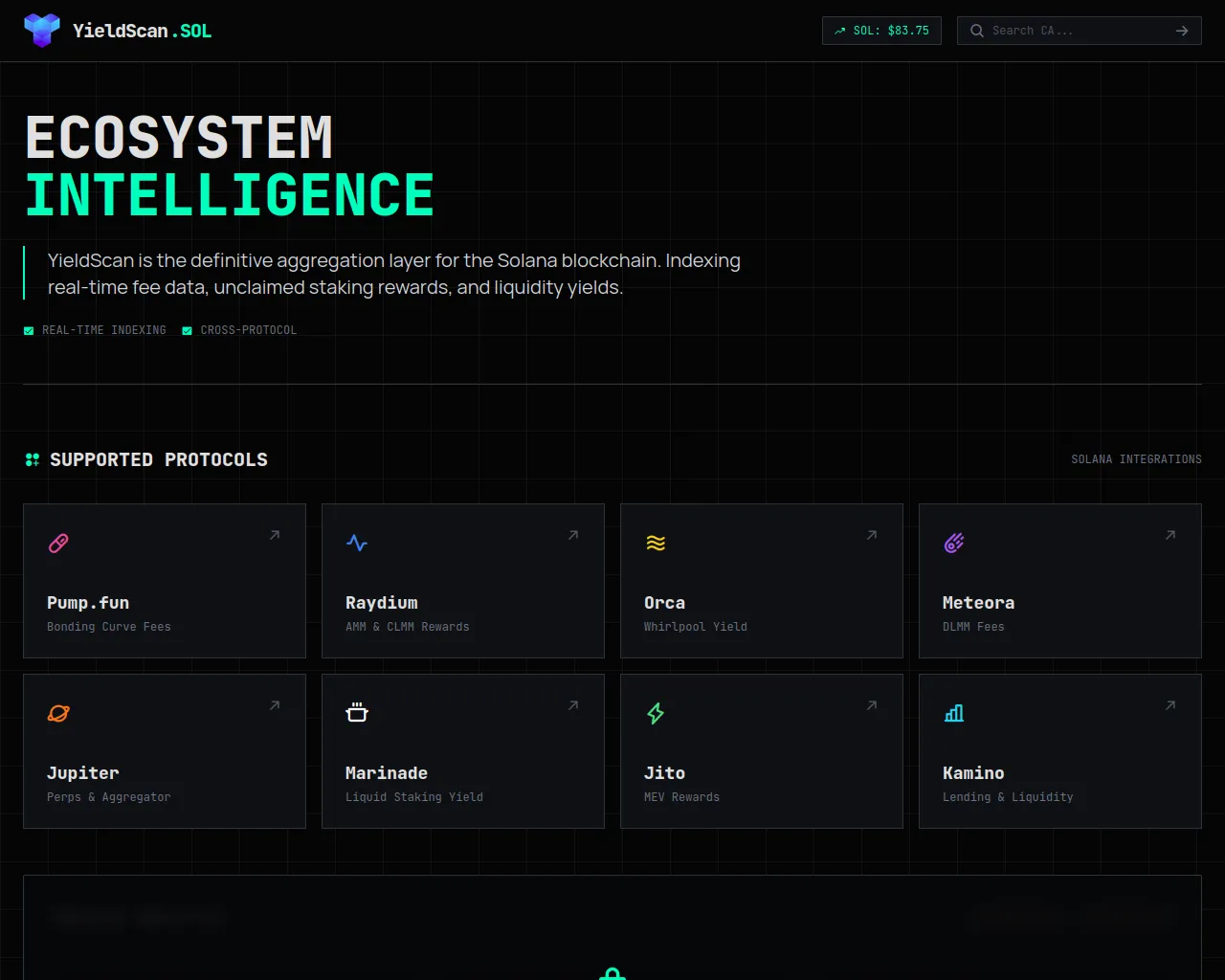Select the Raydium card title
Viewport: 1225px width, 980px height.
pos(382,603)
